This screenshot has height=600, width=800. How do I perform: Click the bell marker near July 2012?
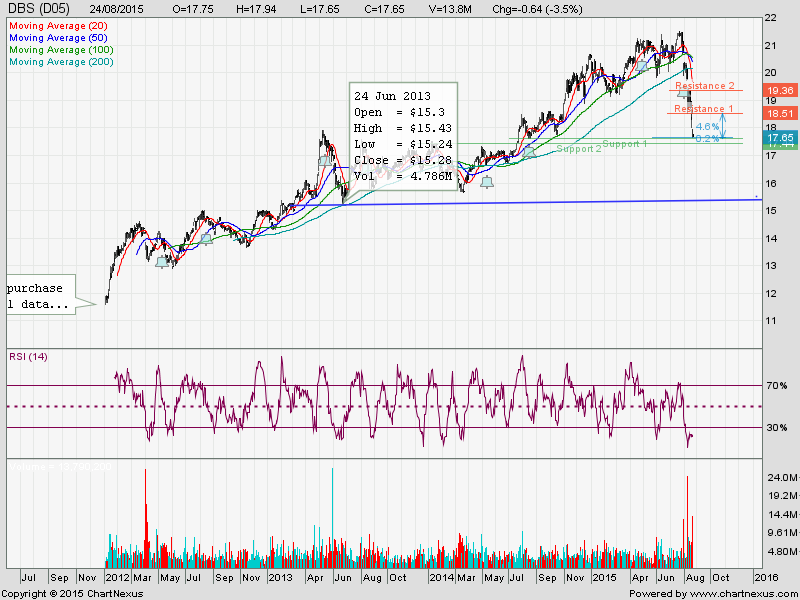click(206, 238)
